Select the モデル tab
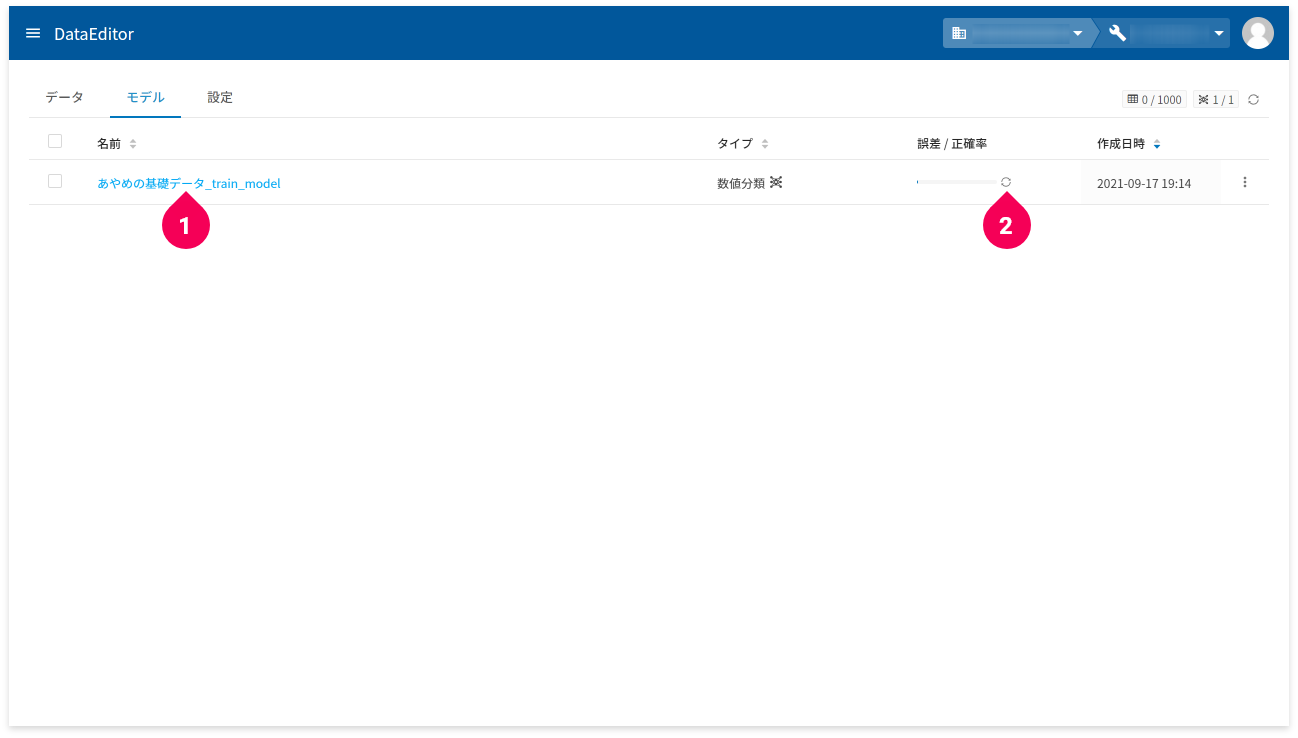The width and height of the screenshot is (1298, 738). click(x=146, y=97)
